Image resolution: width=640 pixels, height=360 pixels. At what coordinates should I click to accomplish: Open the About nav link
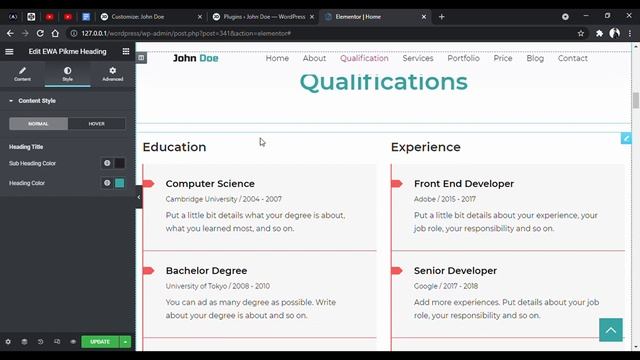pyautogui.click(x=314, y=58)
